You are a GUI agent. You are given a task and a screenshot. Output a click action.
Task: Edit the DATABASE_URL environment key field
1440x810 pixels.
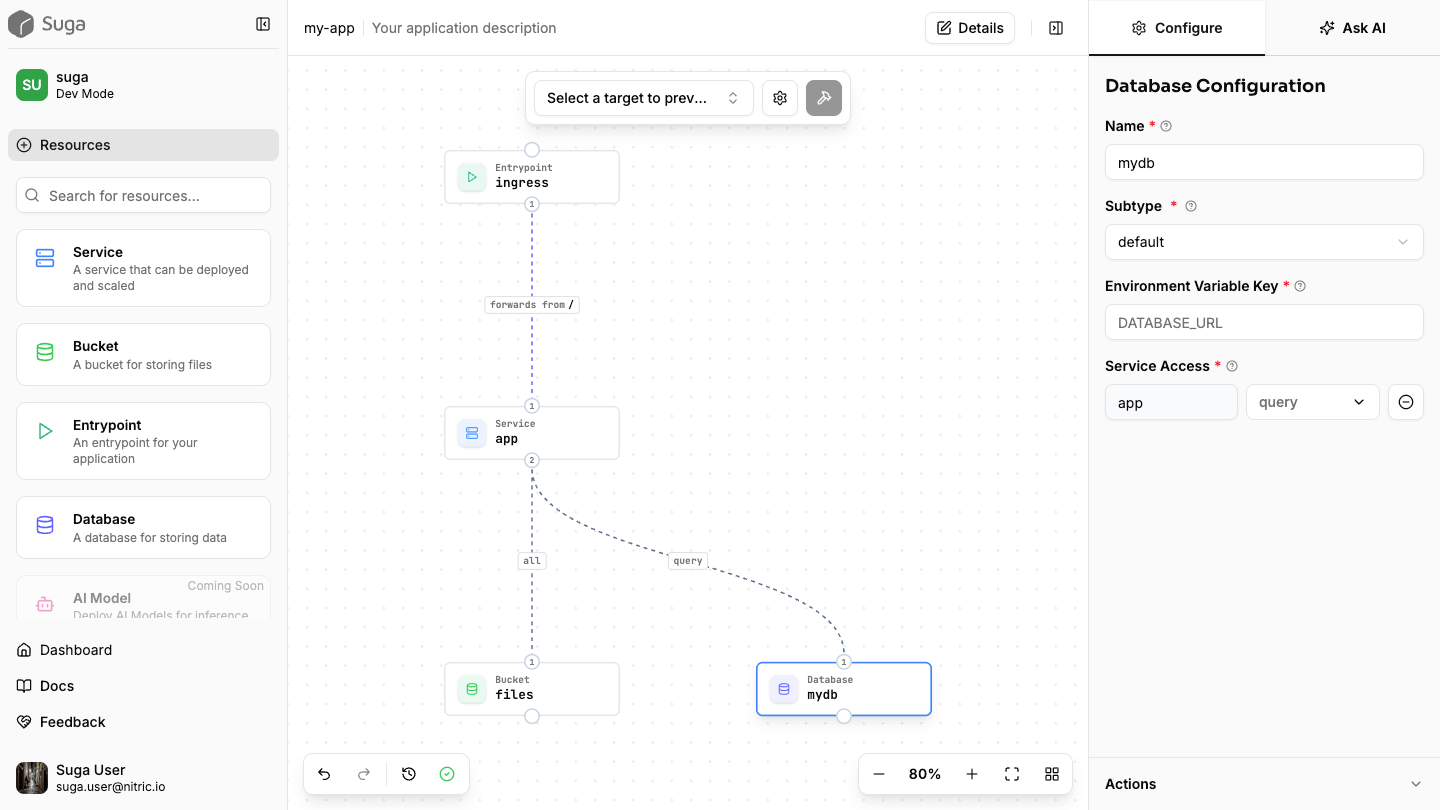coord(1264,322)
